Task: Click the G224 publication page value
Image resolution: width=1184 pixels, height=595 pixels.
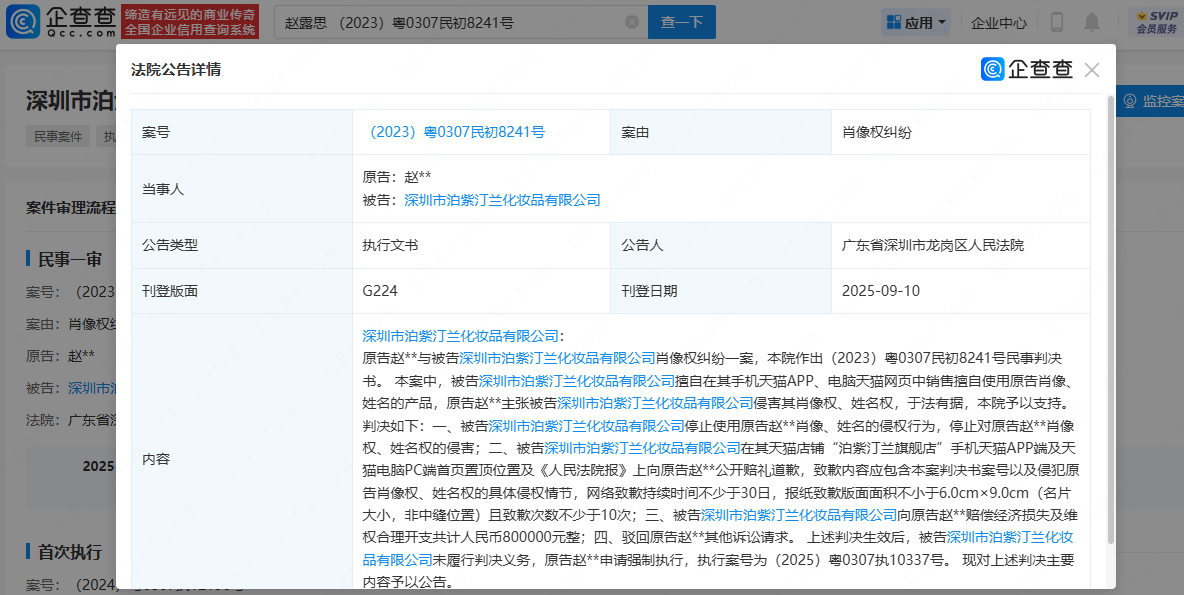Action: (380, 291)
